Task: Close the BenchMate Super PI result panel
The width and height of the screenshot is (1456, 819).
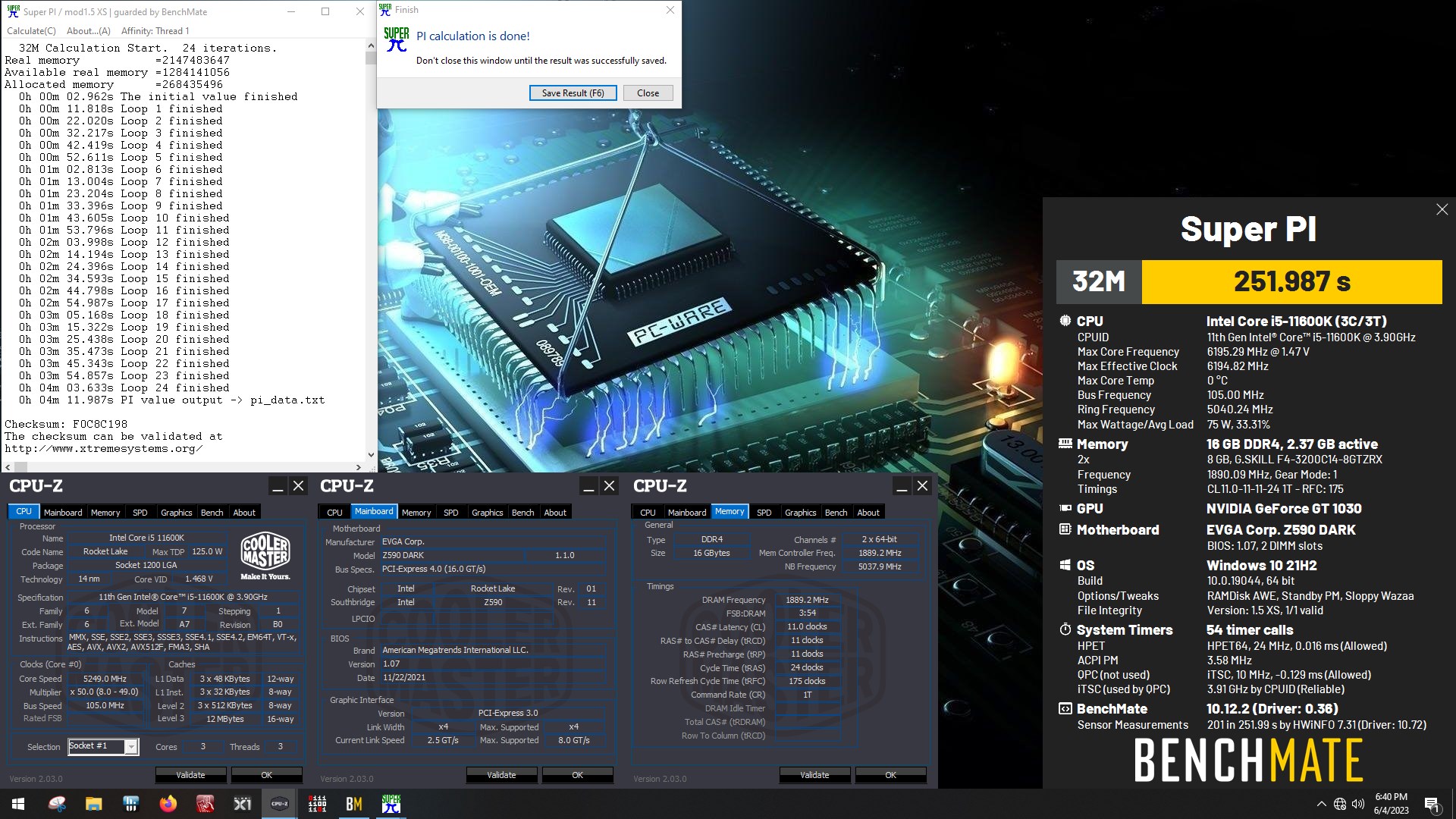Action: (1442, 209)
